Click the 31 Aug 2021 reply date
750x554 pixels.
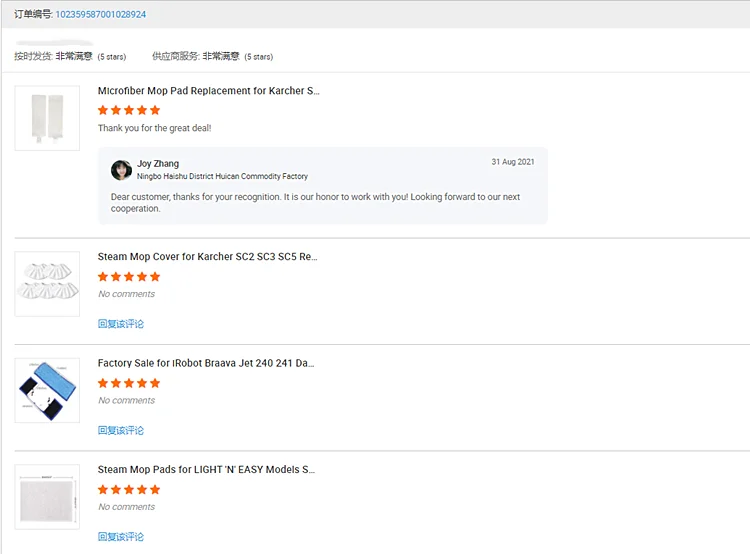(x=513, y=162)
